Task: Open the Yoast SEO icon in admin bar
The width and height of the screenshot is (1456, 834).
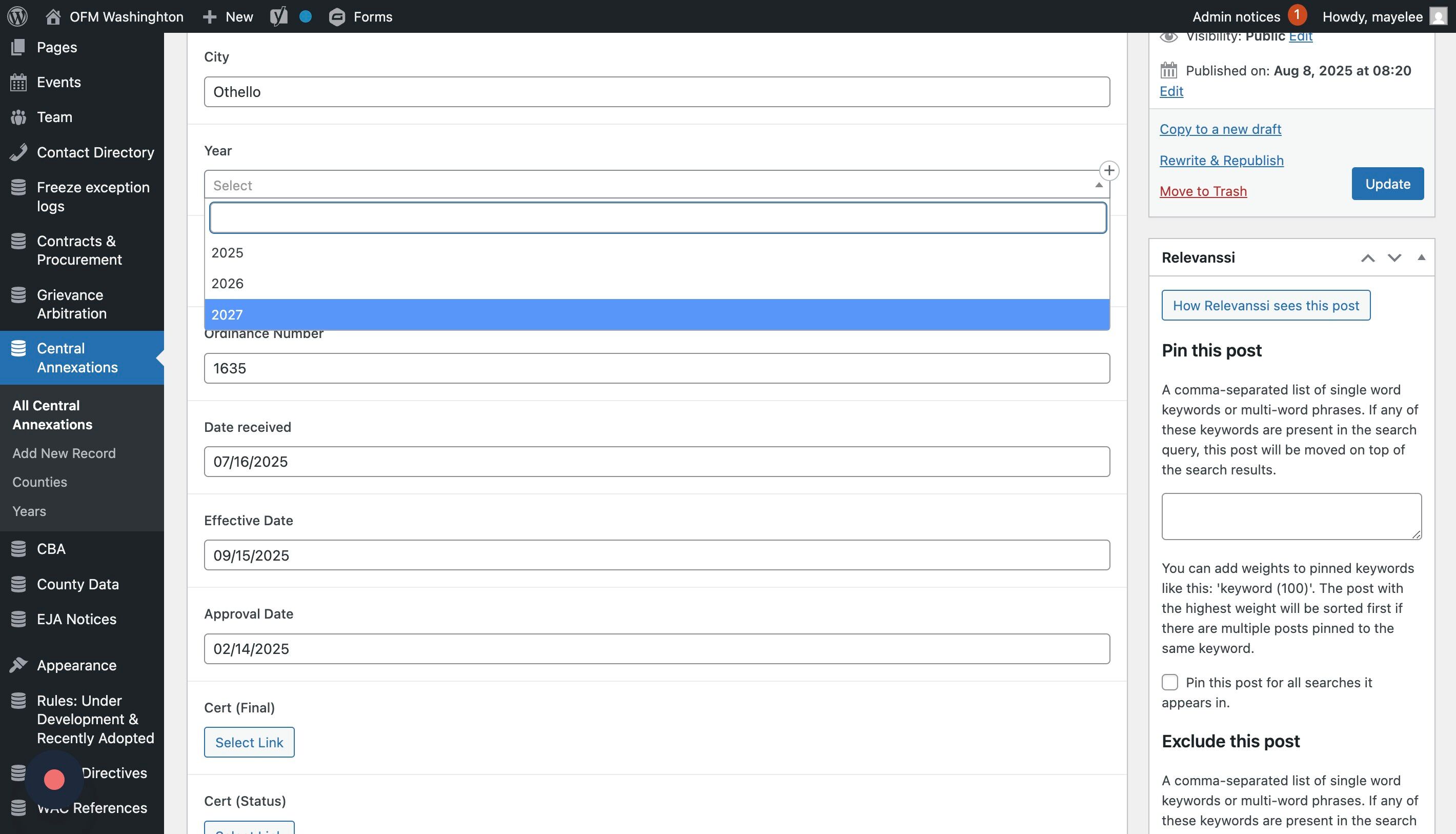Action: click(x=279, y=16)
